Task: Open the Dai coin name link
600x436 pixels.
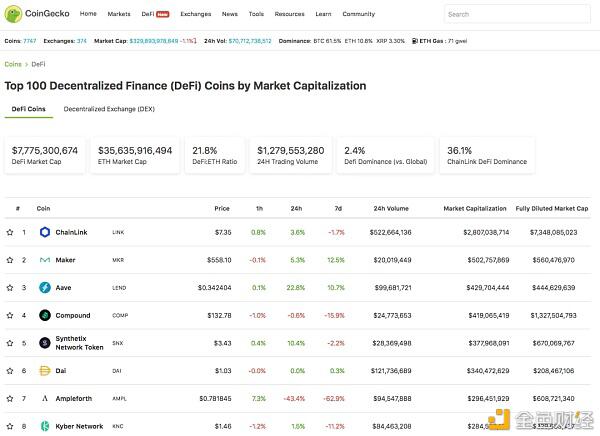Action: coord(61,371)
